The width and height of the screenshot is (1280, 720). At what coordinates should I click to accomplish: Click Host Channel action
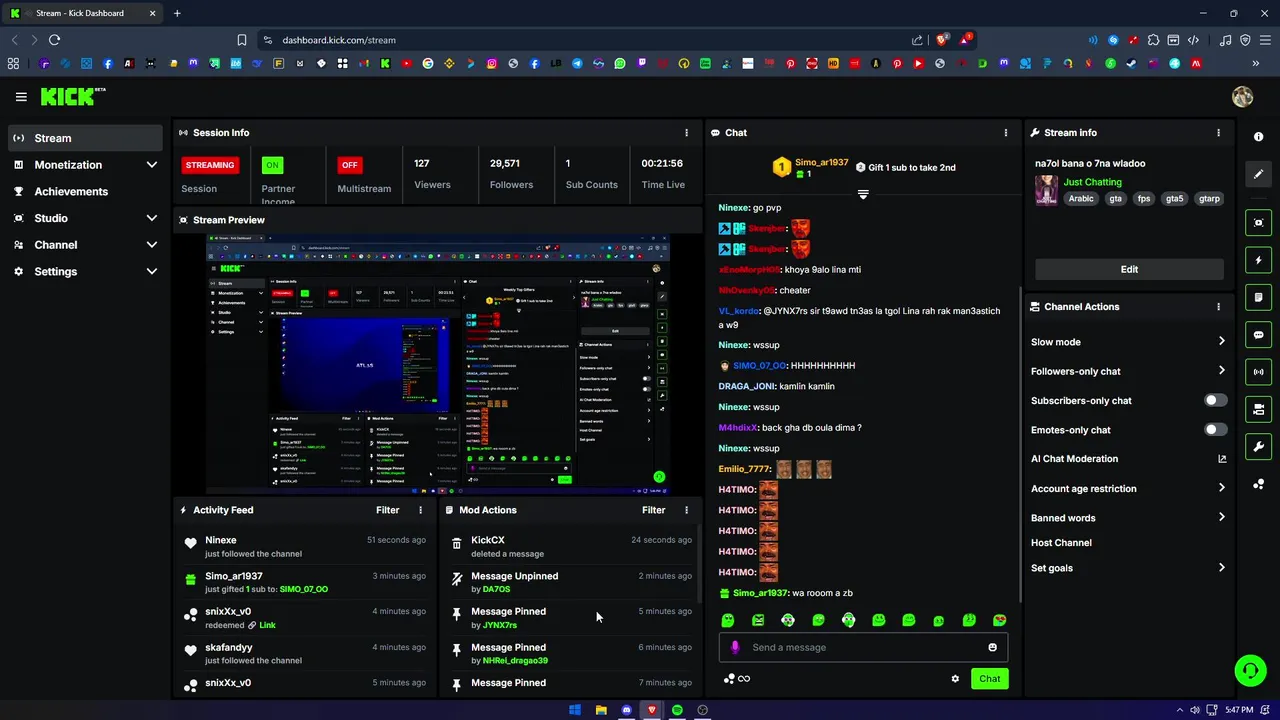(x=1061, y=543)
